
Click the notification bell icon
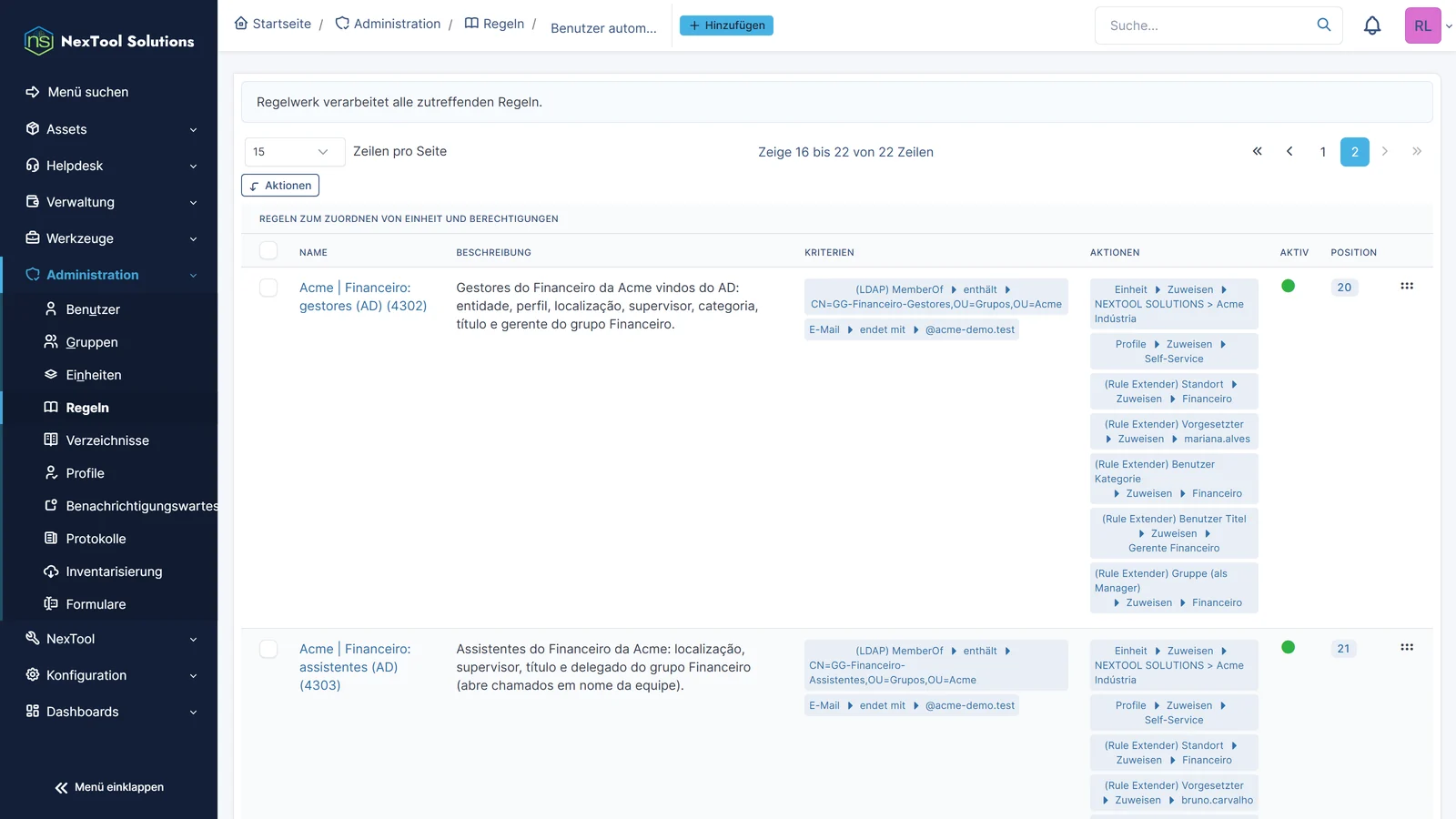pos(1372,25)
